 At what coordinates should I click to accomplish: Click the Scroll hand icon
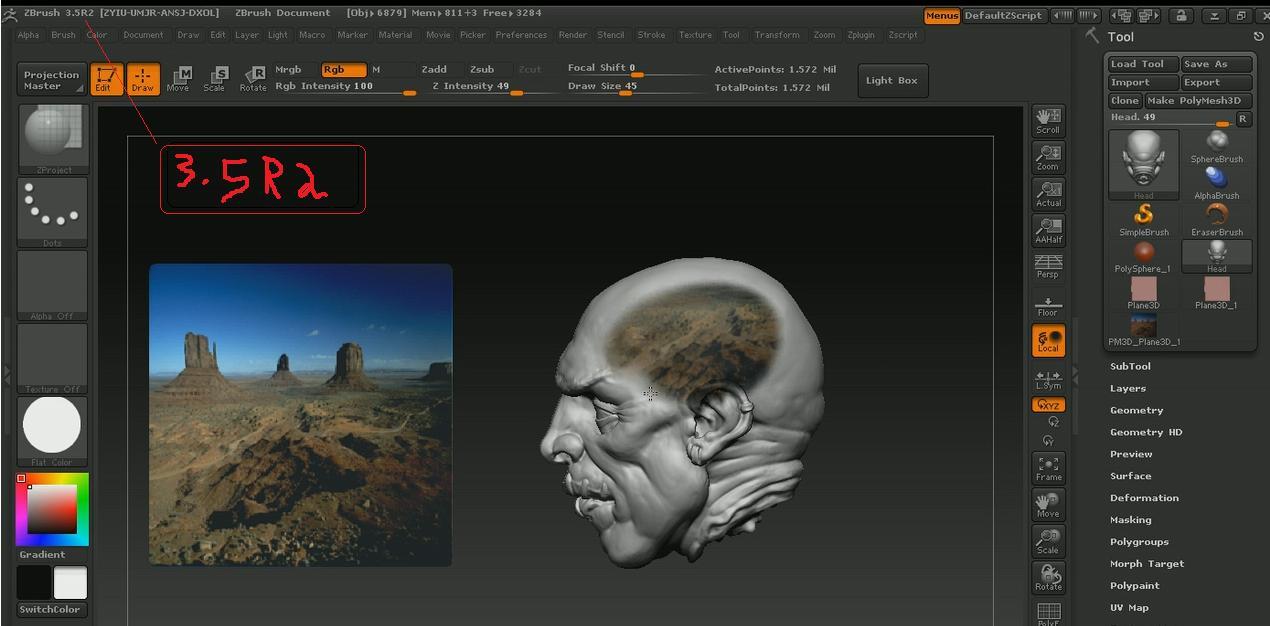tap(1048, 121)
